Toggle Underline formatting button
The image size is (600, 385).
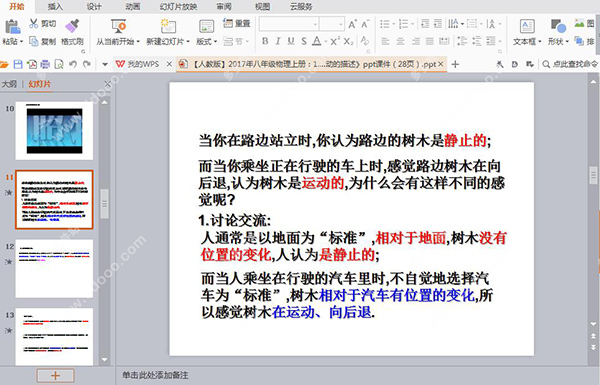(291, 41)
